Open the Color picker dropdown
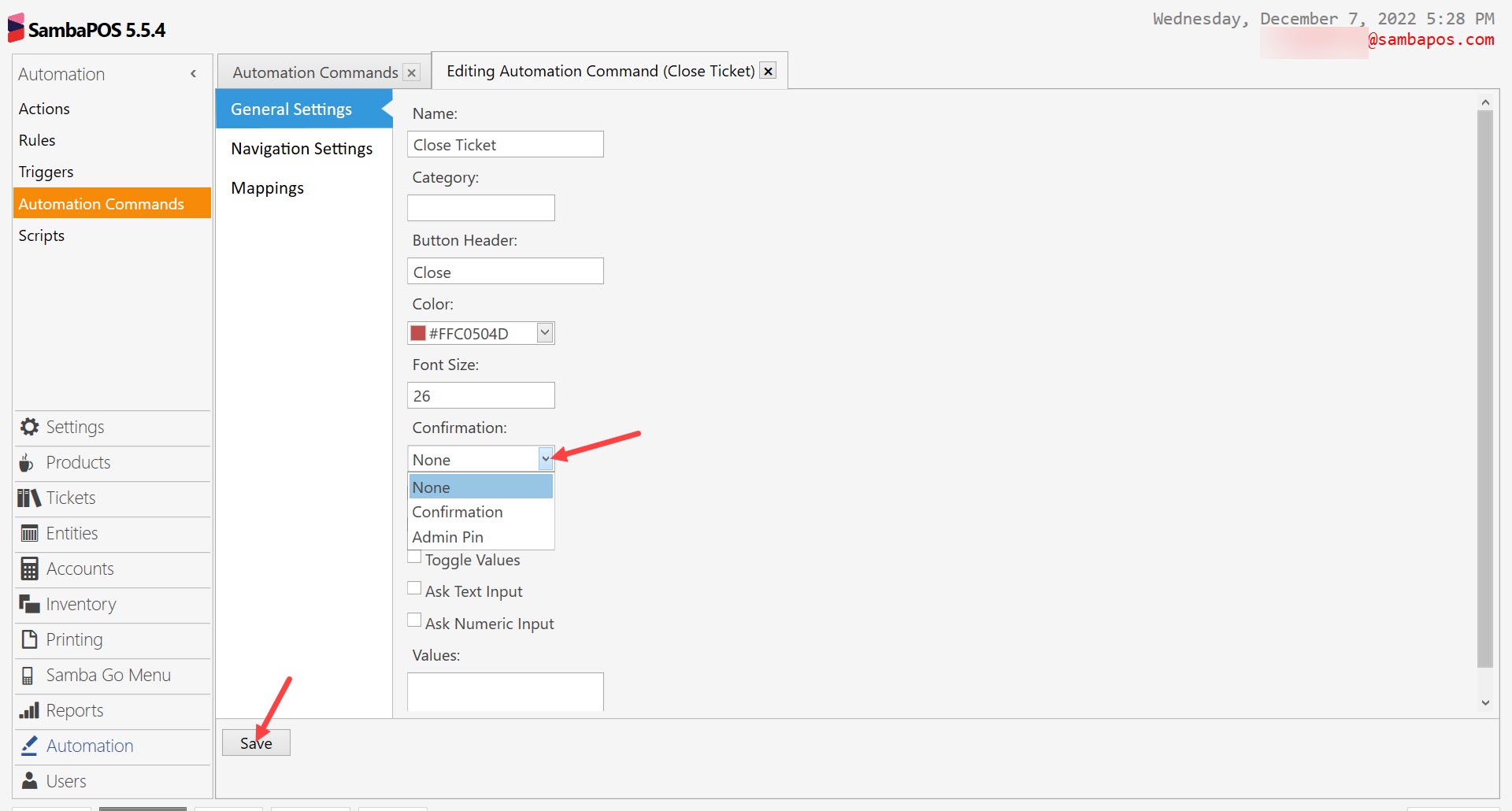The width and height of the screenshot is (1512, 811). tap(544, 332)
